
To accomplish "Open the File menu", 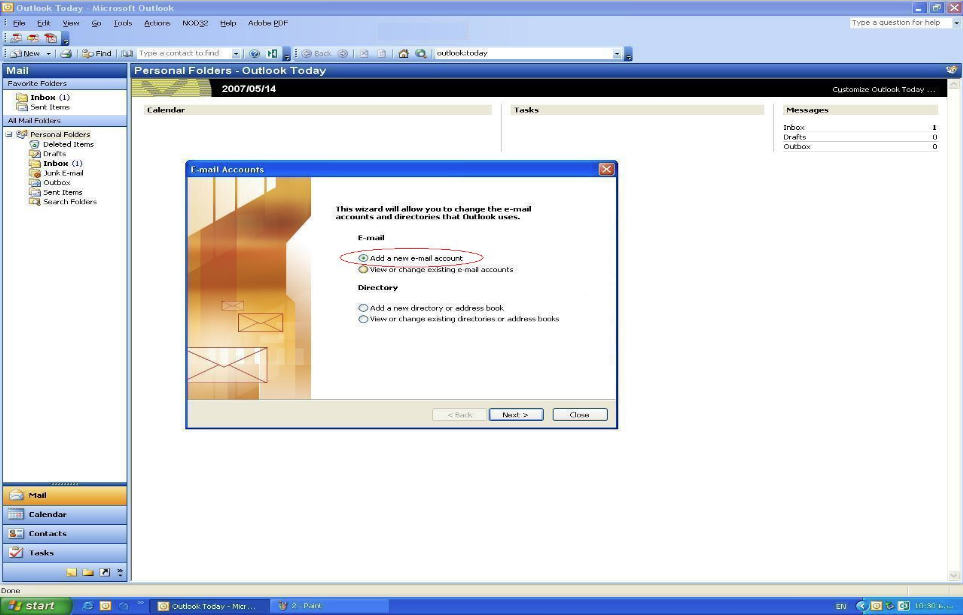I will (19, 23).
